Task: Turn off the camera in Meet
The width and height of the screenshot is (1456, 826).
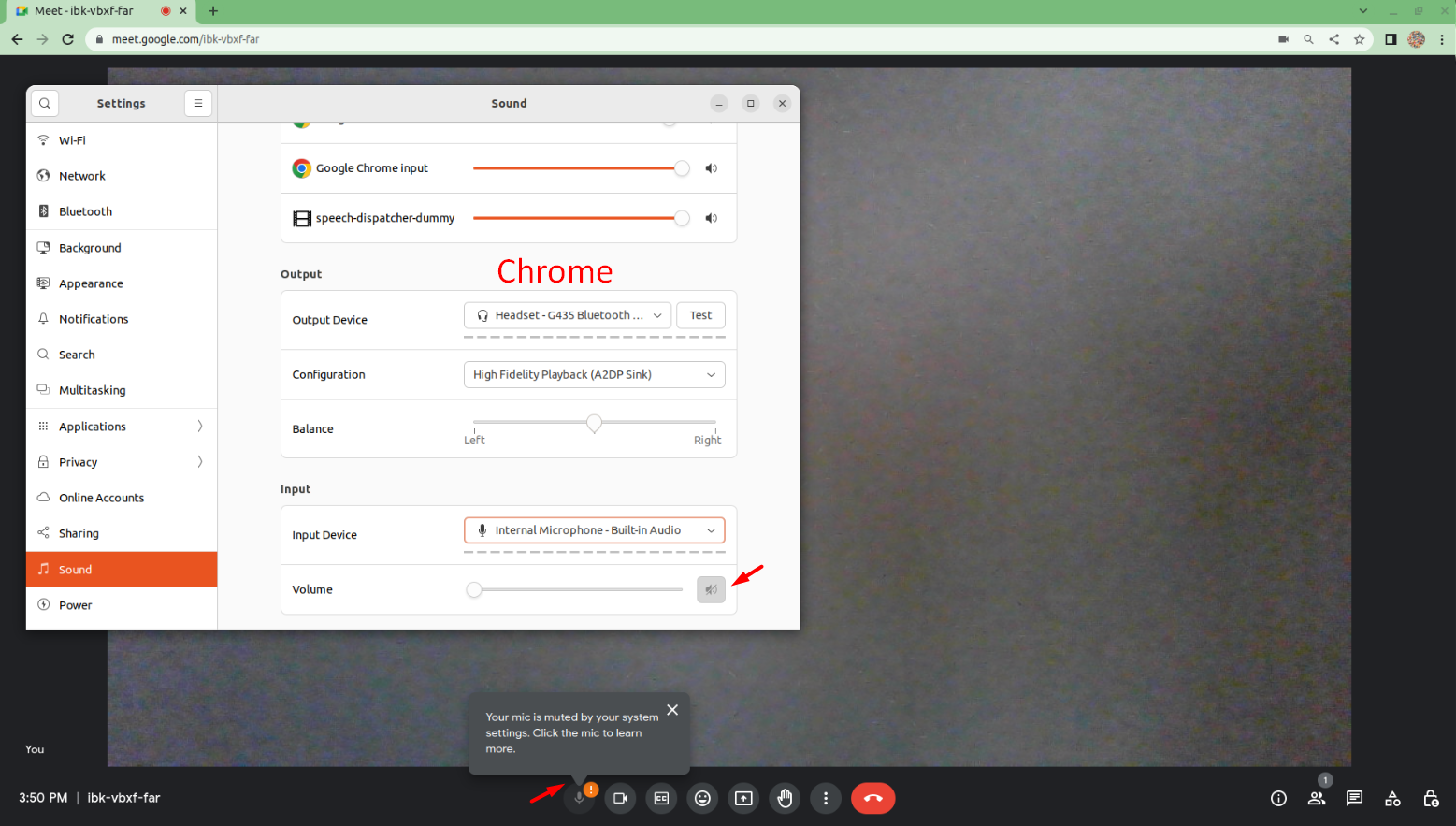Action: click(620, 798)
